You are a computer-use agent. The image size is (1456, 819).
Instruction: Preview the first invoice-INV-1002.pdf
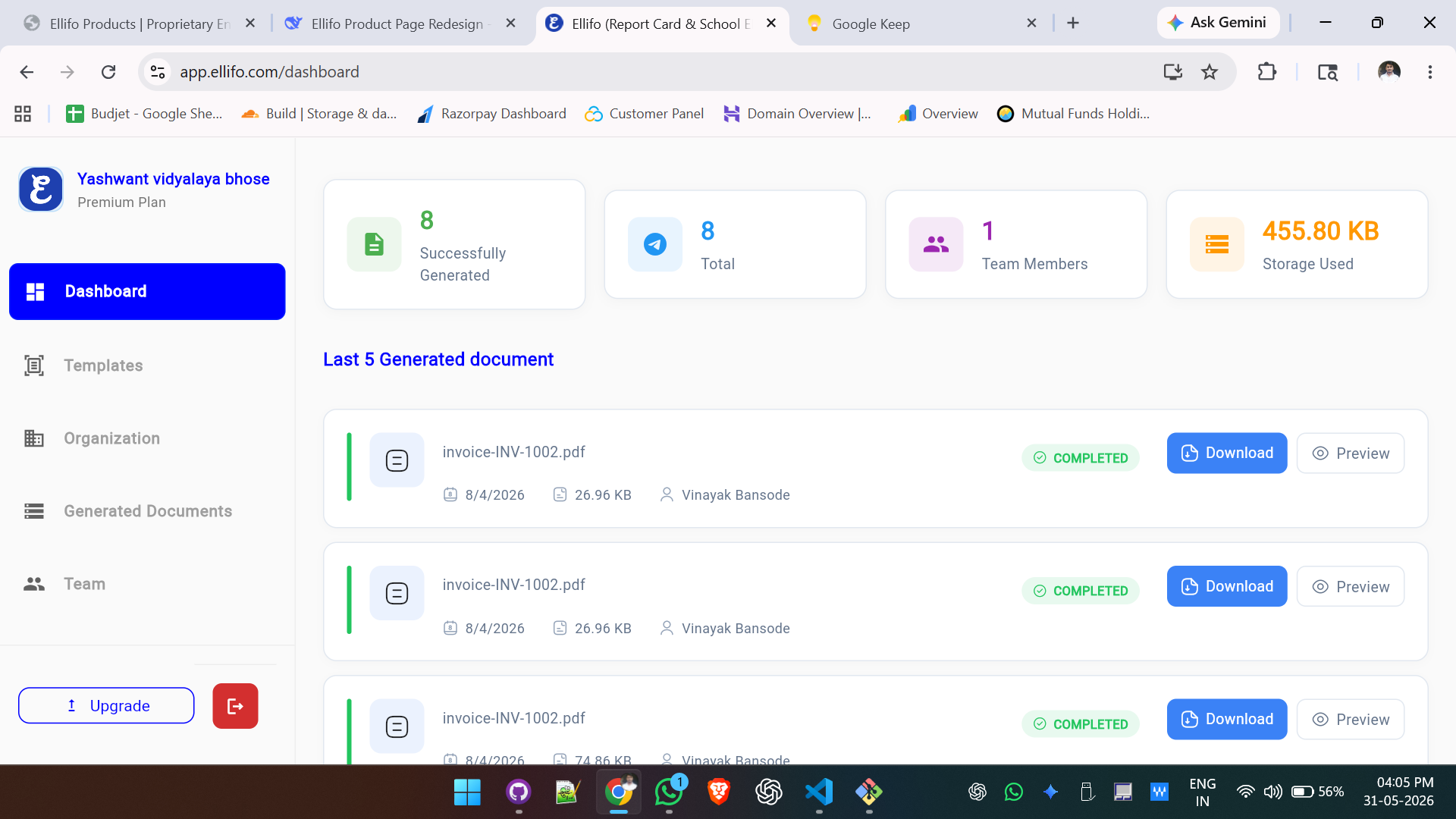pyautogui.click(x=1351, y=453)
